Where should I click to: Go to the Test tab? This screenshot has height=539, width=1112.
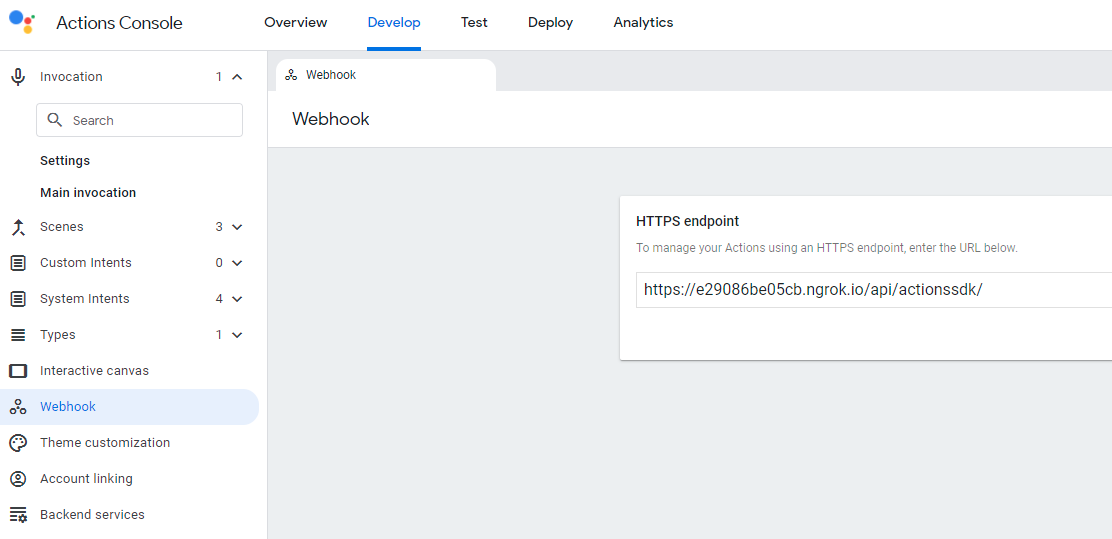coord(474,23)
